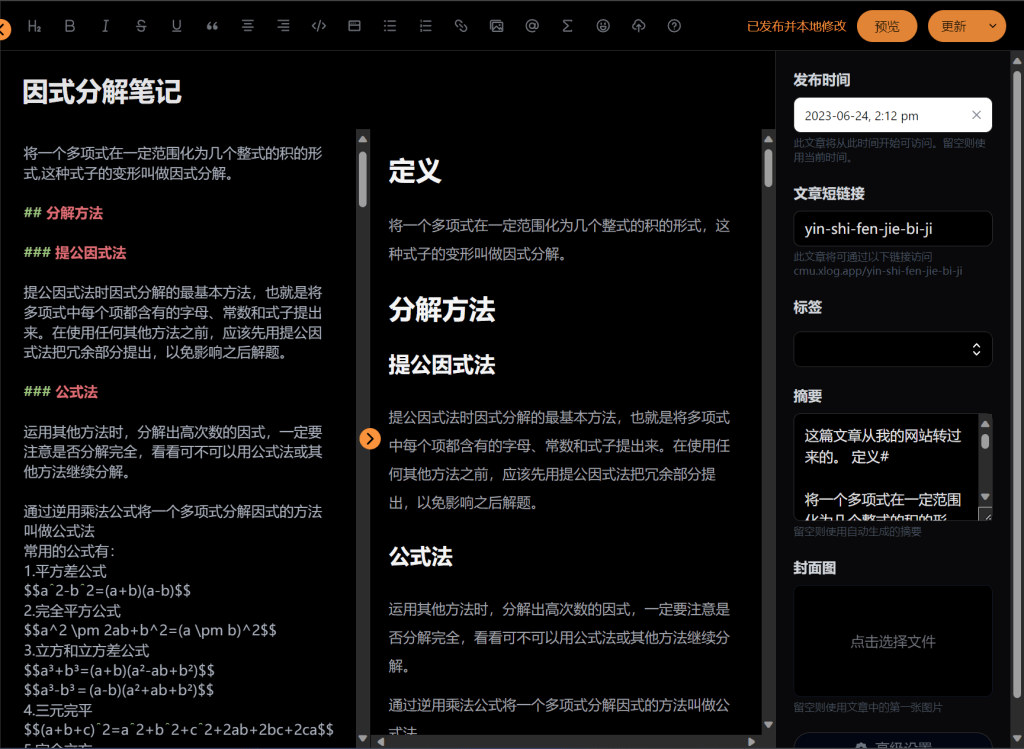Open the dropdown arrow beside 更新

[x=992, y=26]
